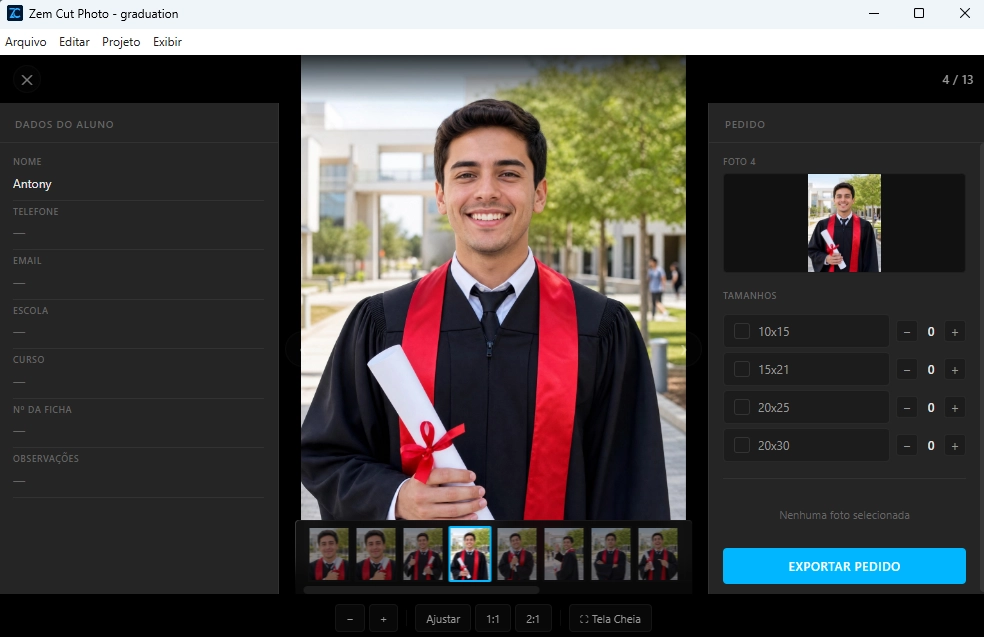Check the 10x15 size checkbox
The image size is (984, 637).
click(x=742, y=331)
